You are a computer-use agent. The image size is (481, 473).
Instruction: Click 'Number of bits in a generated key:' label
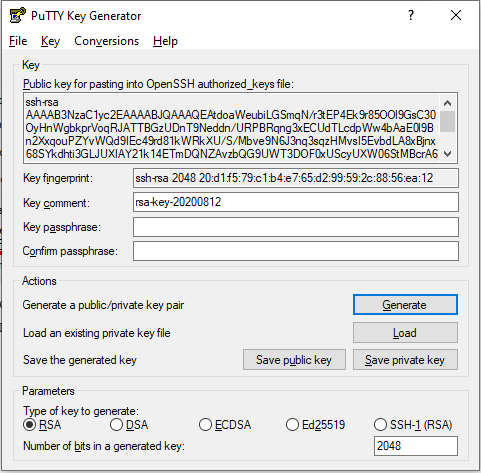point(104,446)
